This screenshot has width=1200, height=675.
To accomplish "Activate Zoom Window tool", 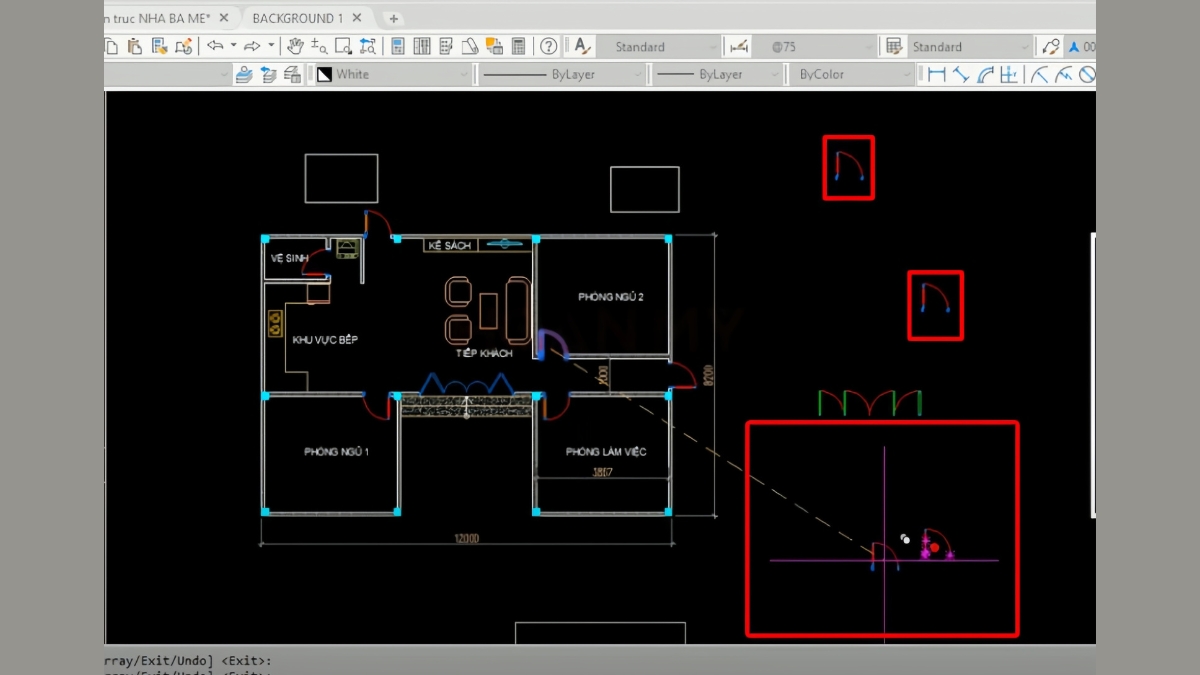I will [x=343, y=46].
